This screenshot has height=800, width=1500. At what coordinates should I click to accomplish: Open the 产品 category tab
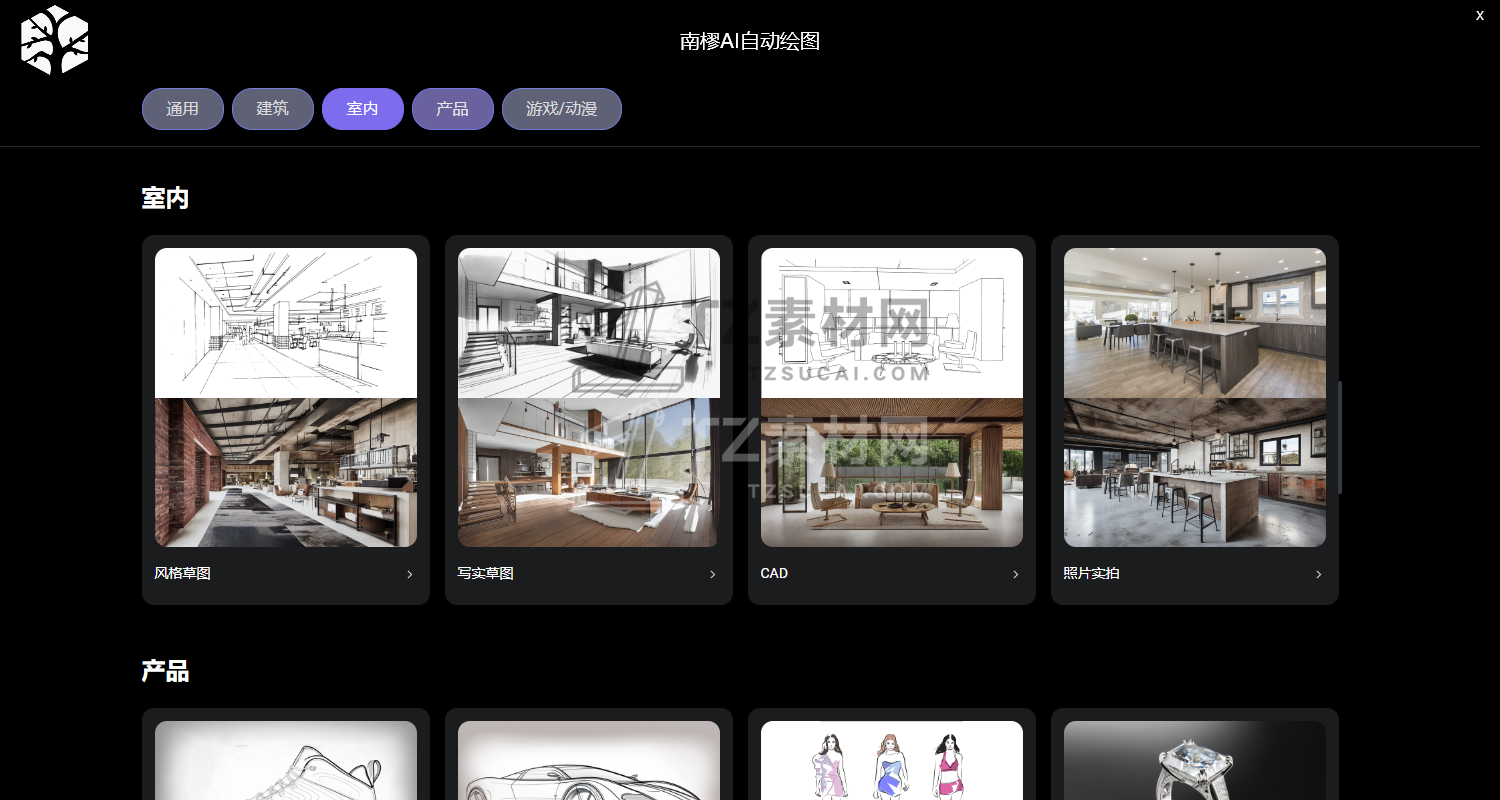[453, 109]
